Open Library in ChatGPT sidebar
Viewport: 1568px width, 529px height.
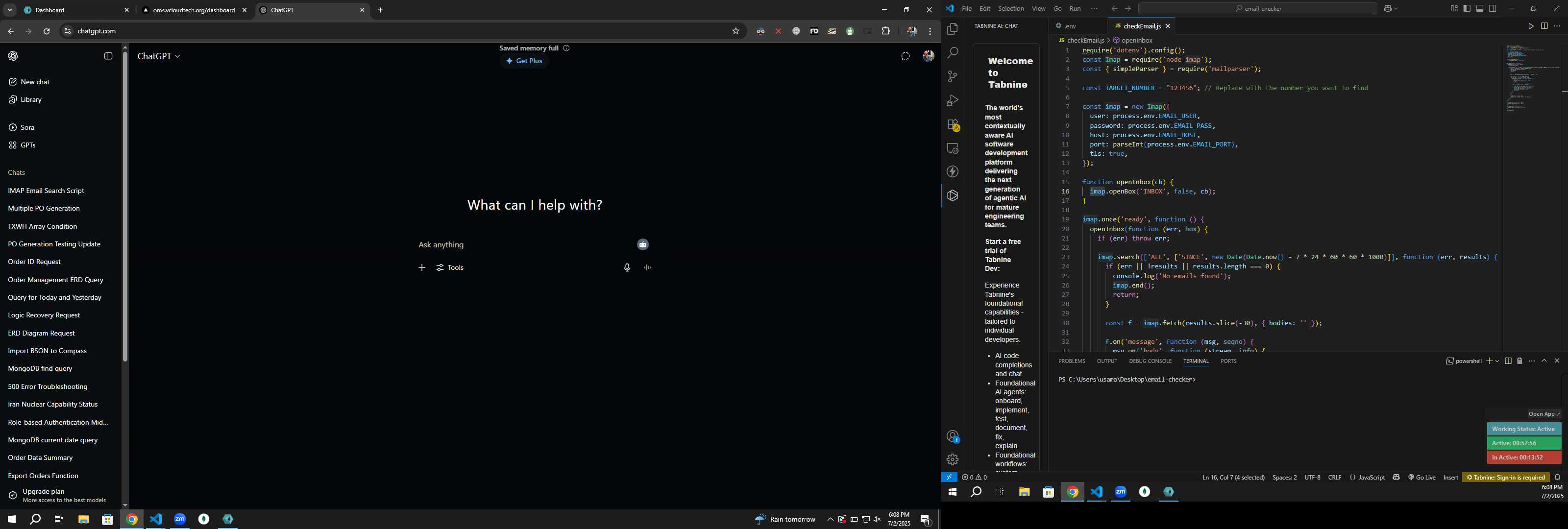pos(25,100)
